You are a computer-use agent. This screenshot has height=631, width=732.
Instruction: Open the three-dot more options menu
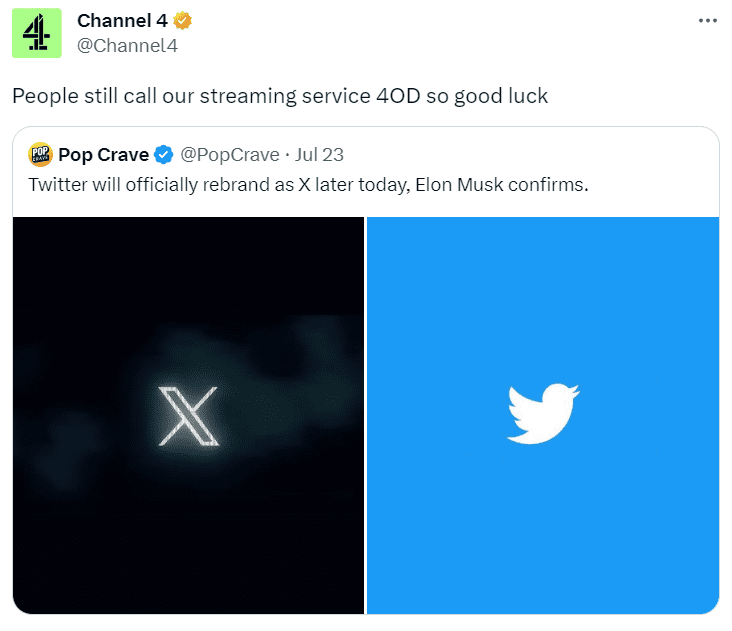coord(708,21)
